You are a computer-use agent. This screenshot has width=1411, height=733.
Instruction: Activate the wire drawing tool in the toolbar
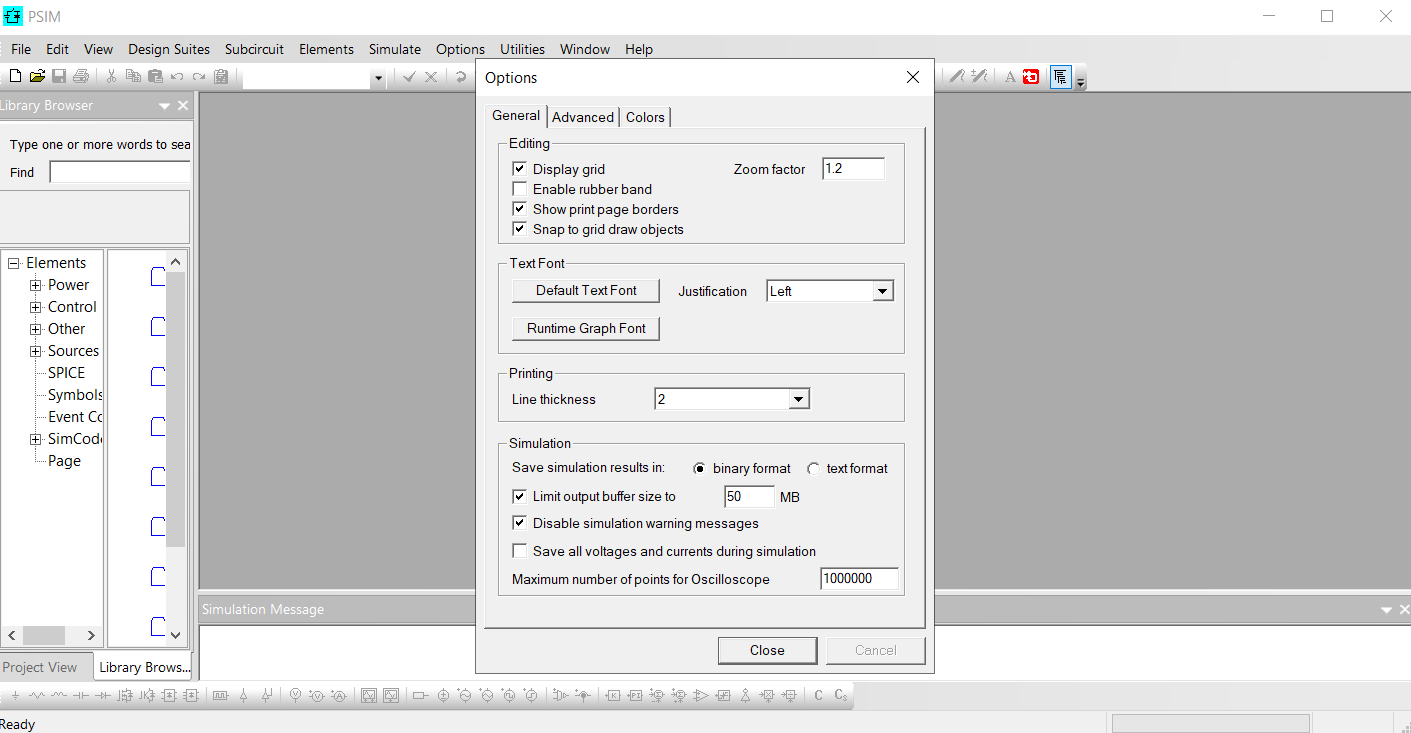coord(957,76)
